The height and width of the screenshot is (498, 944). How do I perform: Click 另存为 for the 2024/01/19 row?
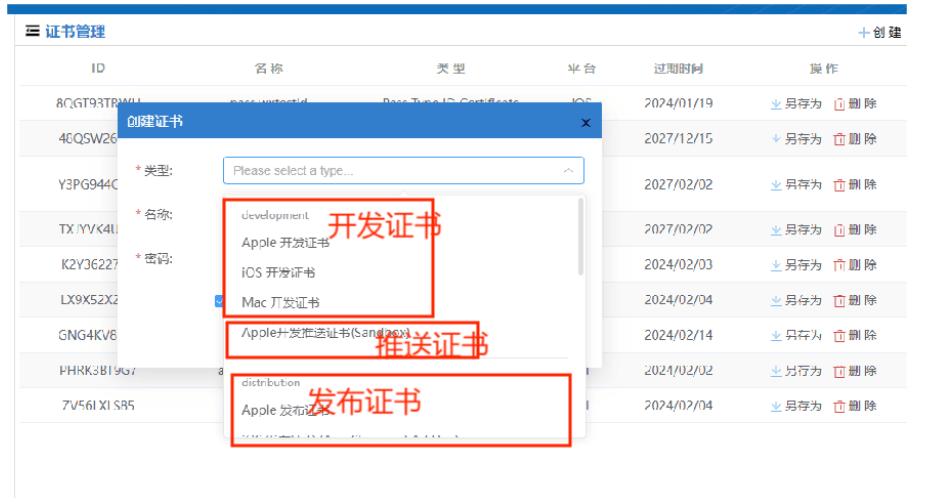(x=796, y=104)
